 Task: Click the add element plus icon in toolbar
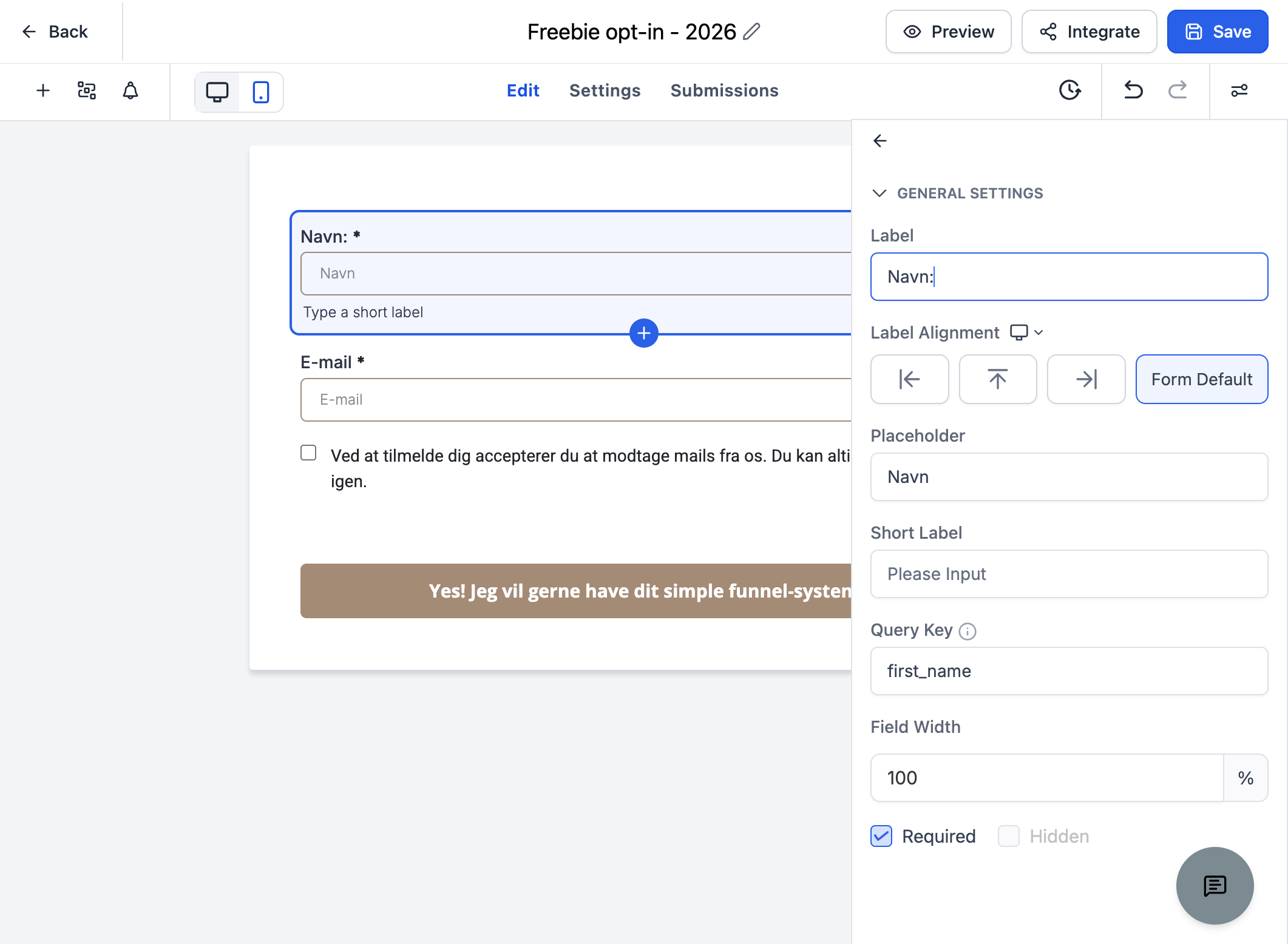pyautogui.click(x=43, y=91)
